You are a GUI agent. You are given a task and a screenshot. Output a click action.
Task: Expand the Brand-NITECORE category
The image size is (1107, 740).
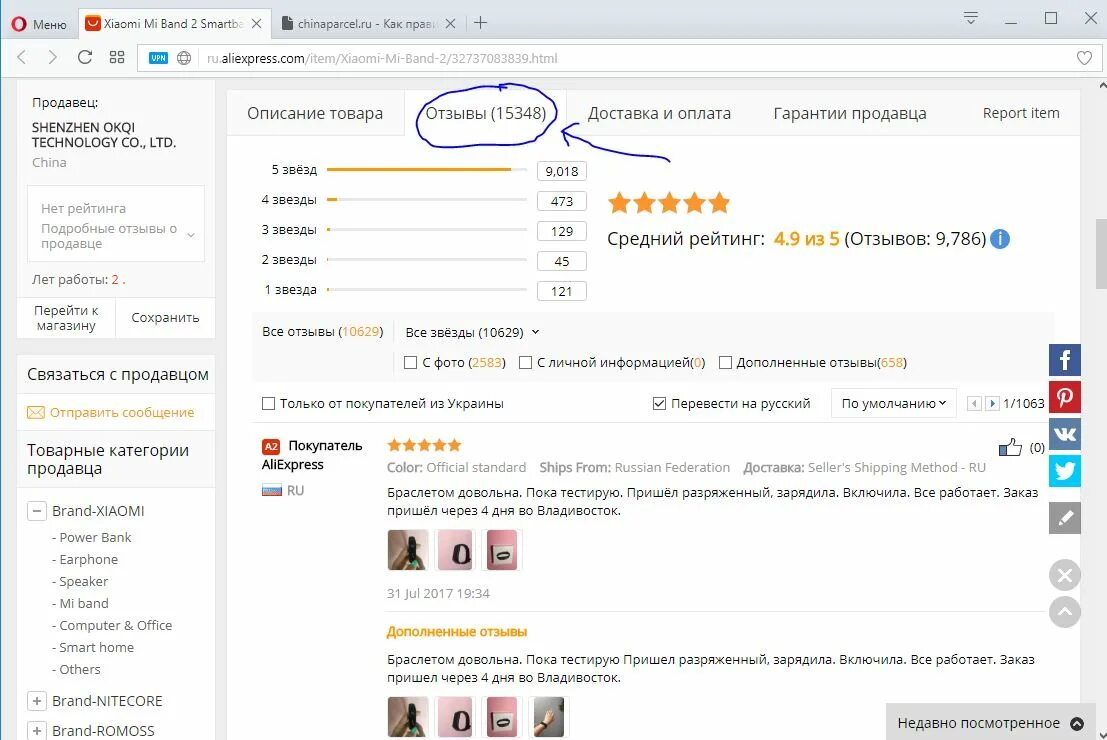(37, 700)
